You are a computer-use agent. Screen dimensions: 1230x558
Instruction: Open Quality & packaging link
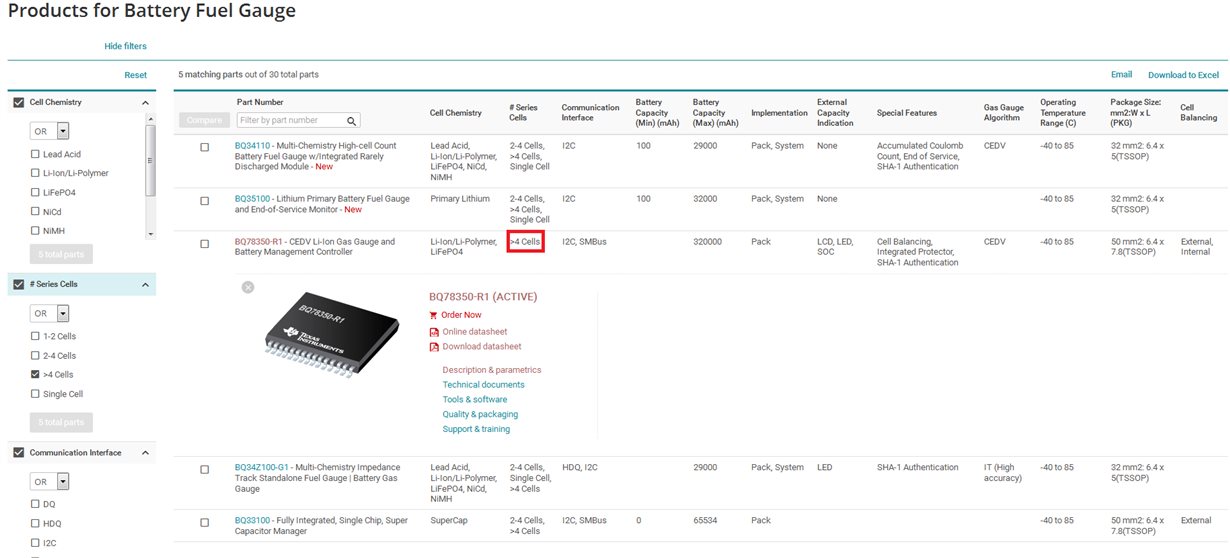[480, 414]
